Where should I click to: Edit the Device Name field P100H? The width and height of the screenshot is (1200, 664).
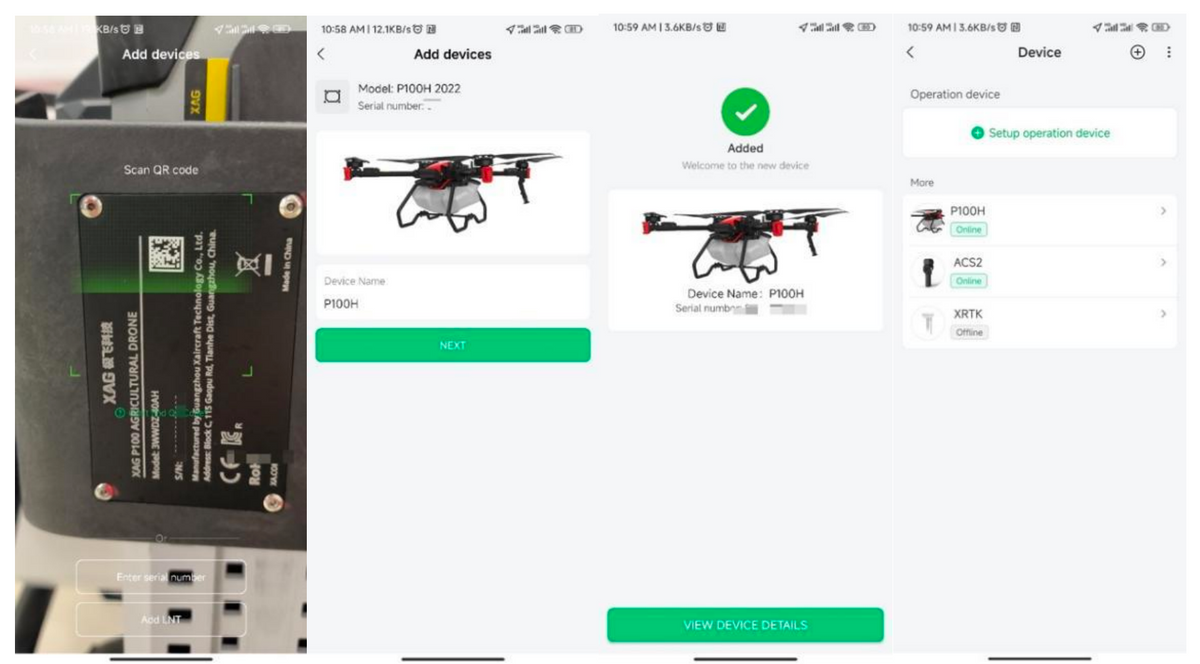pos(453,293)
